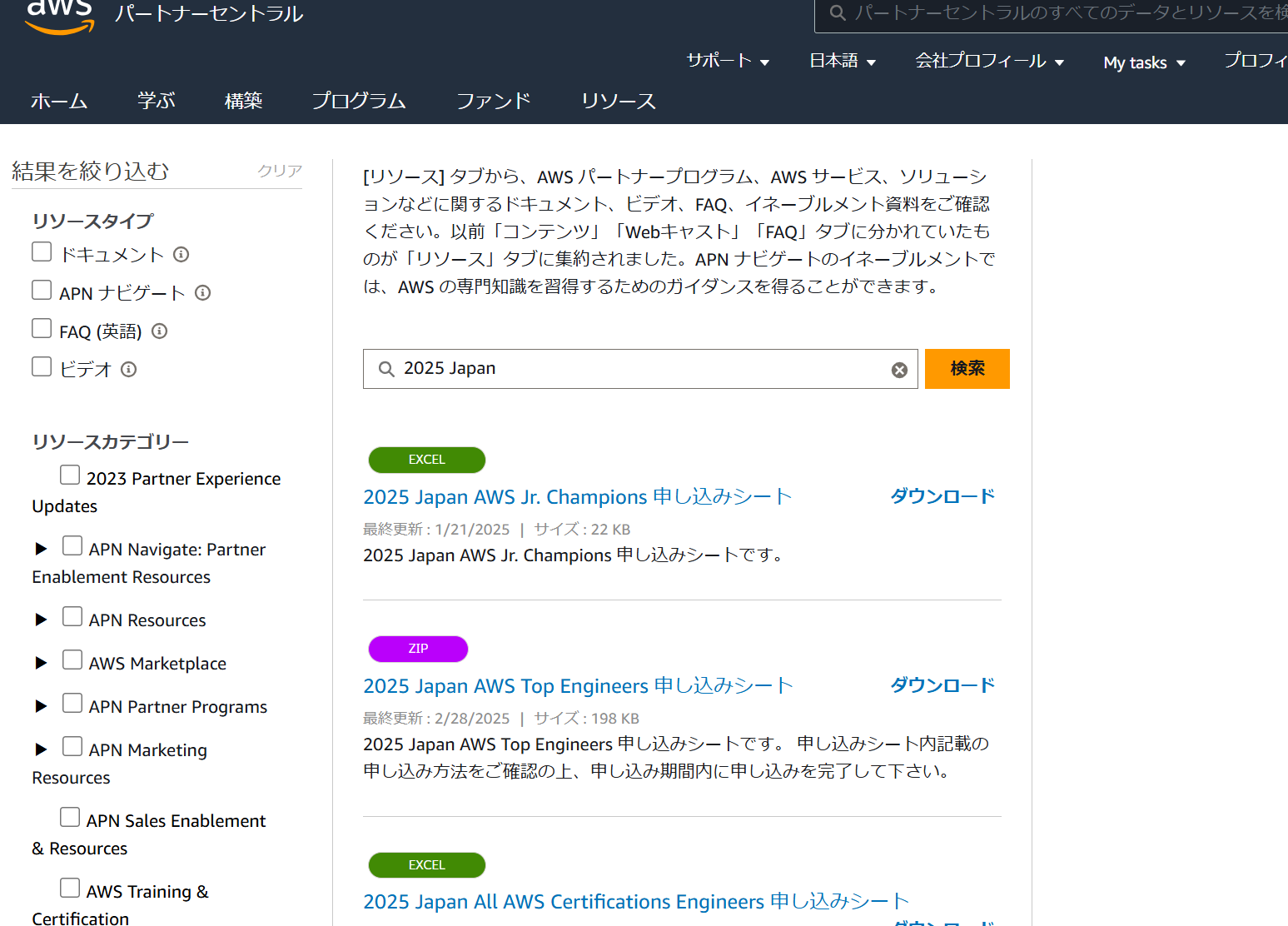The width and height of the screenshot is (1288, 926).
Task: Click the magnifier icon in resource search field
Action: click(x=386, y=369)
